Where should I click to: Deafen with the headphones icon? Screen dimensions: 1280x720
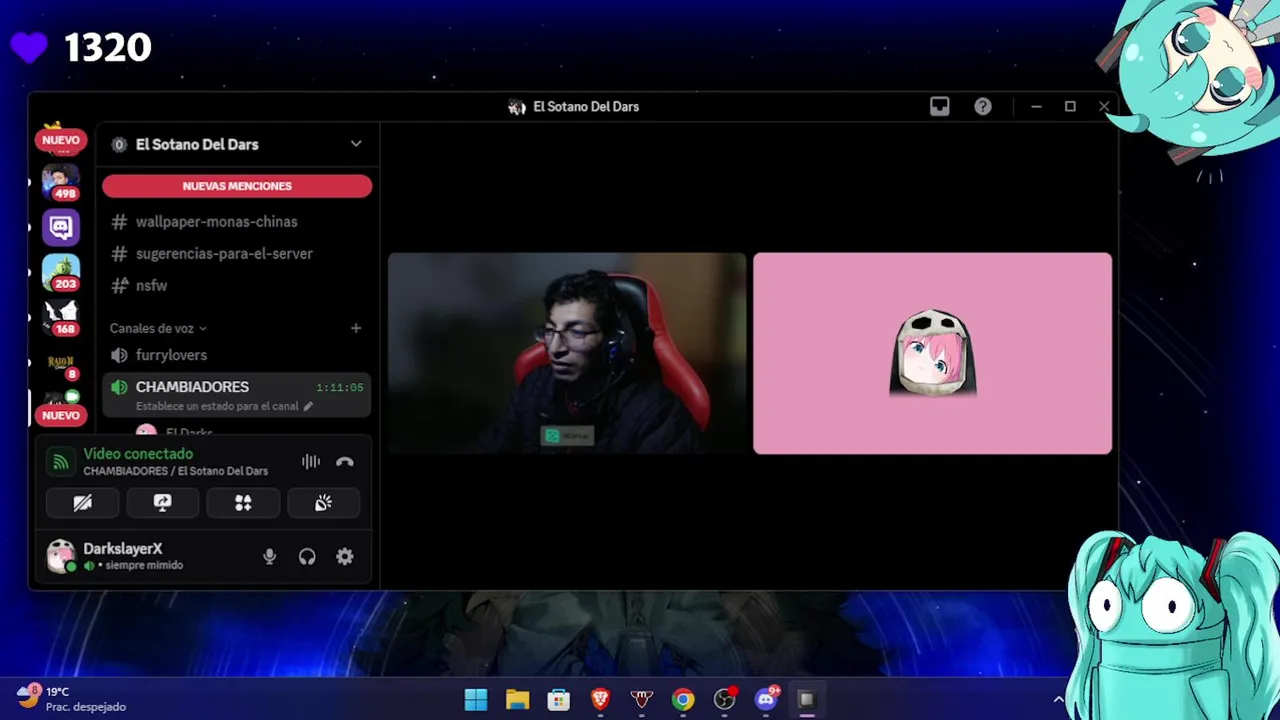(x=307, y=557)
